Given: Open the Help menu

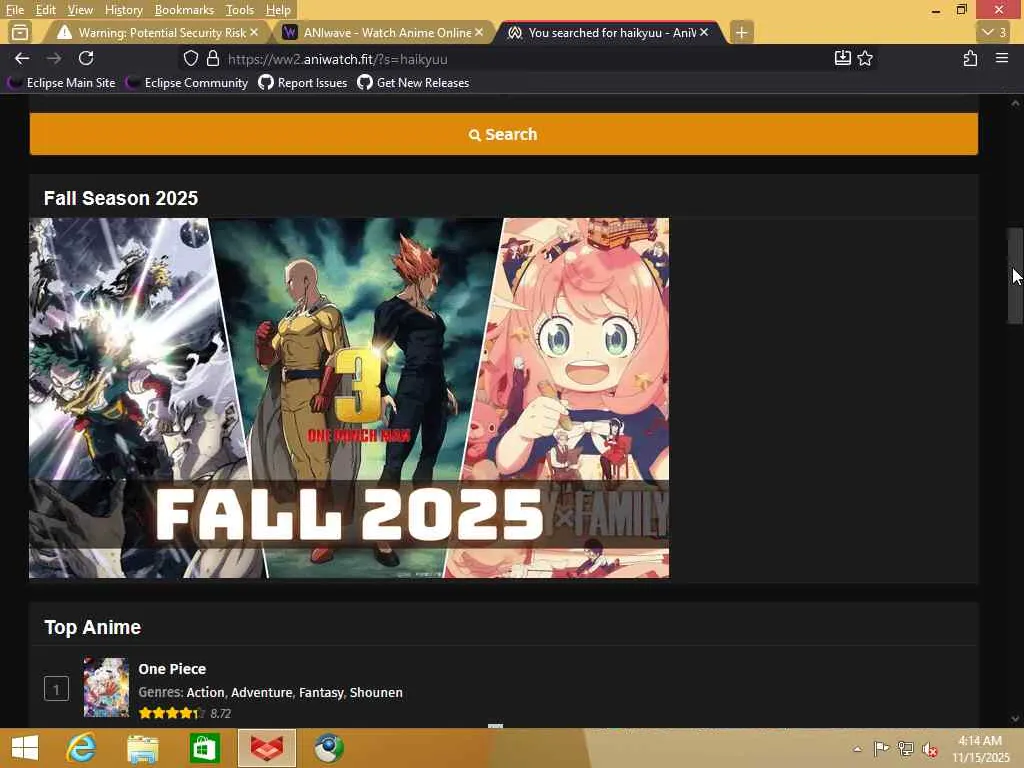Looking at the screenshot, I should click(278, 10).
